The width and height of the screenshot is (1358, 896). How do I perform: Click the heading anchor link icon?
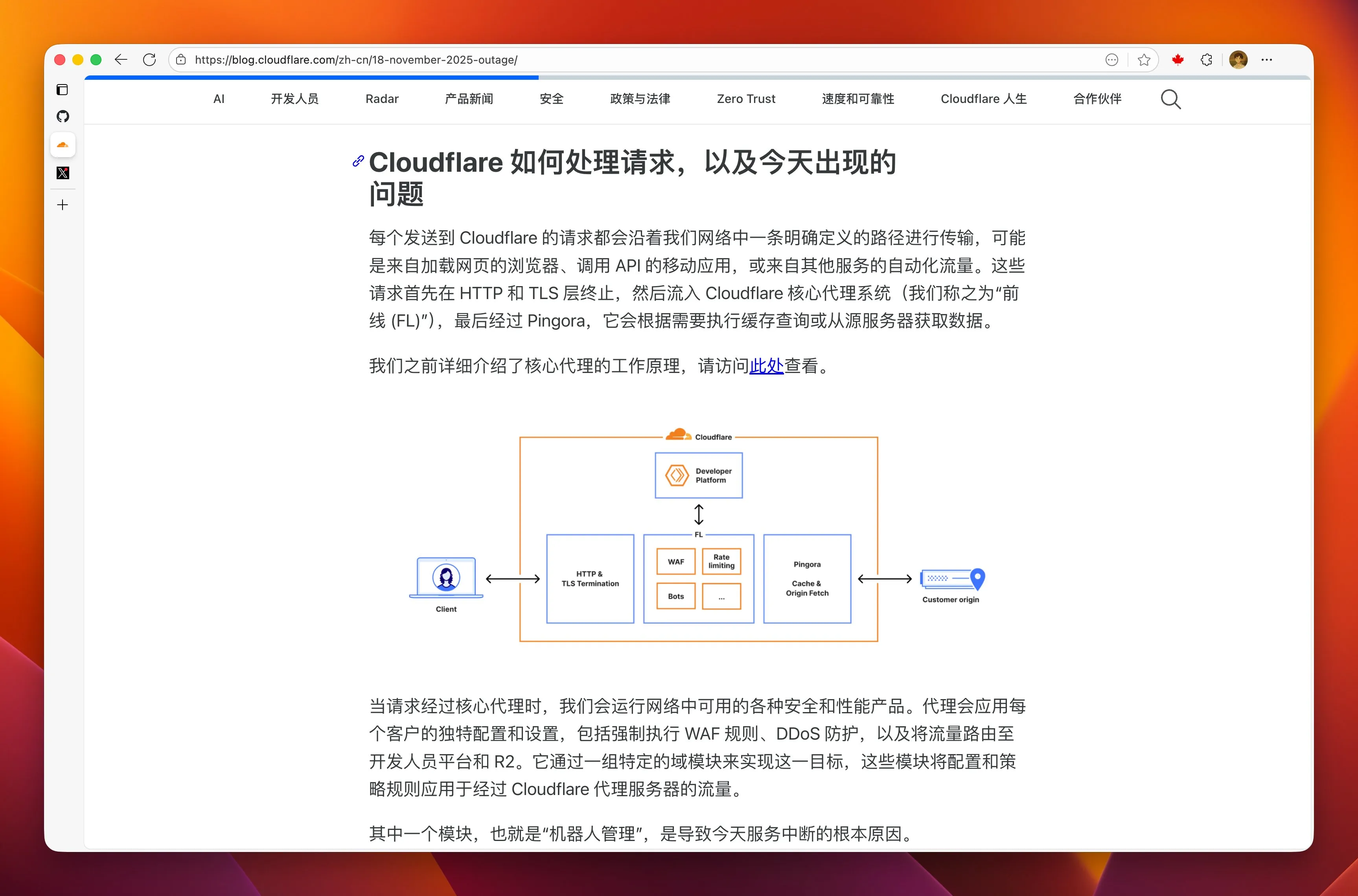[x=358, y=161]
